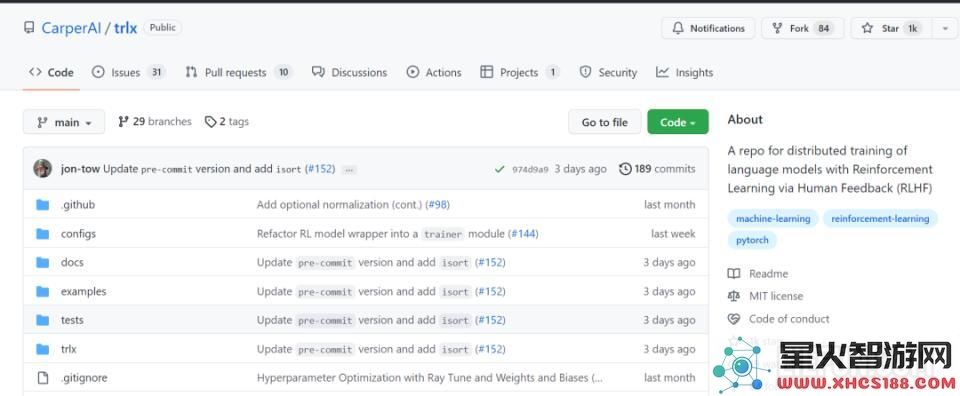This screenshot has height=396, width=960.
Task: Select the reinforcement-learning topic tag
Action: pyautogui.click(x=880, y=219)
